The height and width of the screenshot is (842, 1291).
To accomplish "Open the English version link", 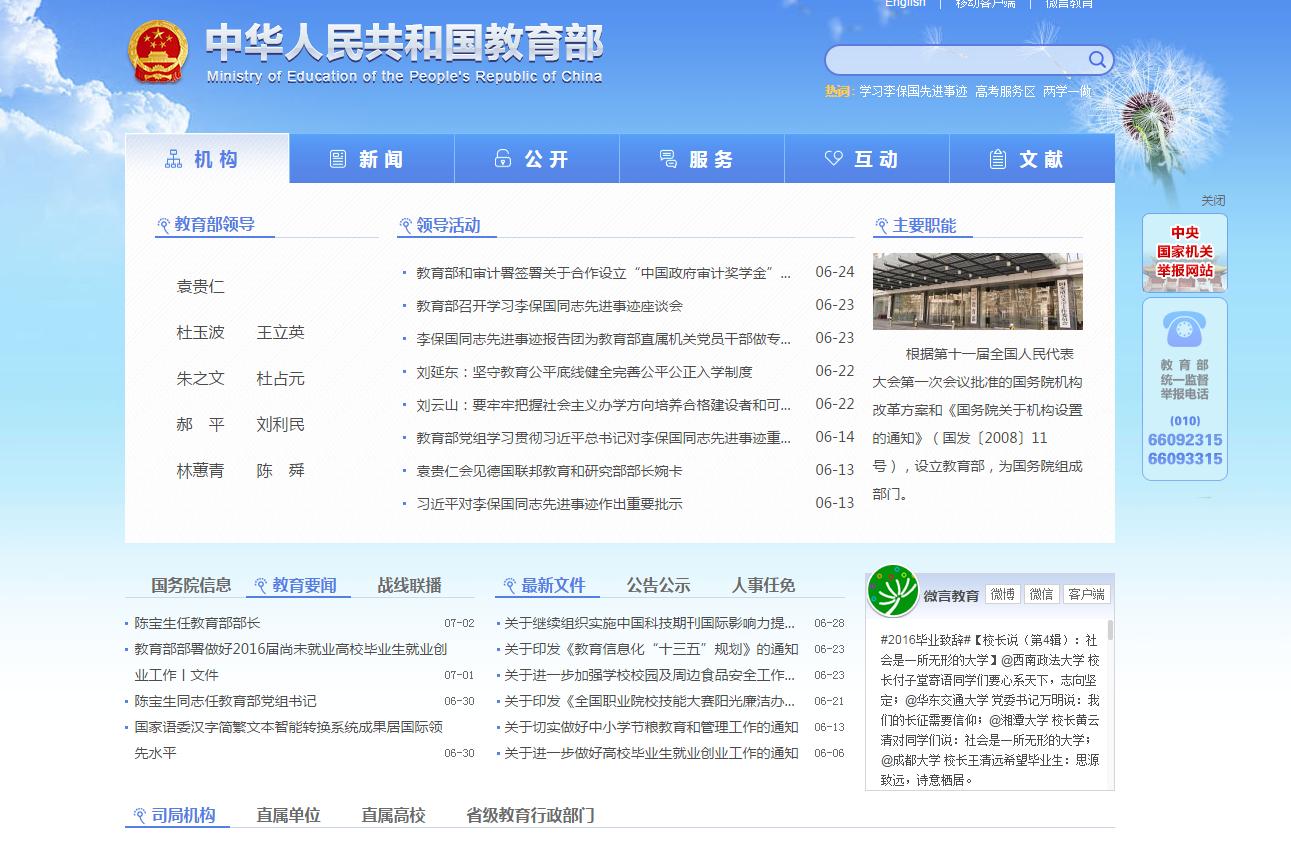I will click(x=904, y=4).
